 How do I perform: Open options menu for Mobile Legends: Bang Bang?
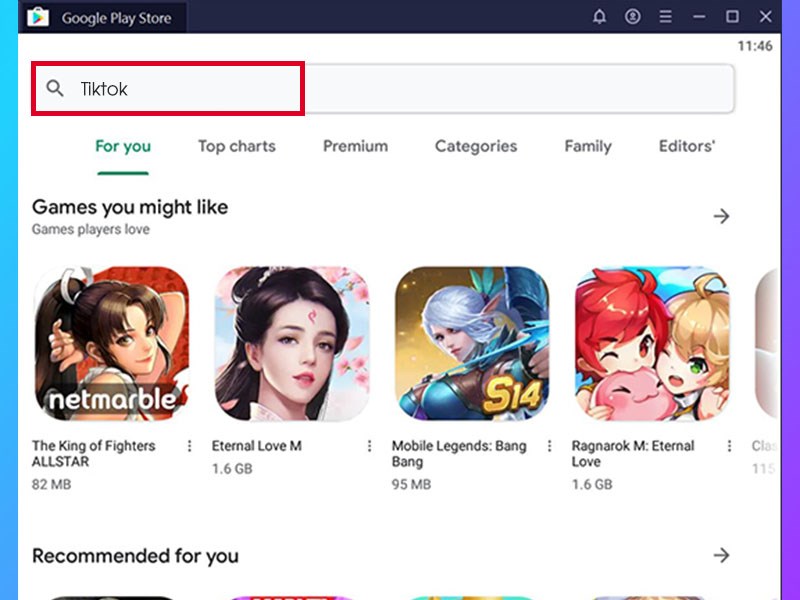coord(552,447)
